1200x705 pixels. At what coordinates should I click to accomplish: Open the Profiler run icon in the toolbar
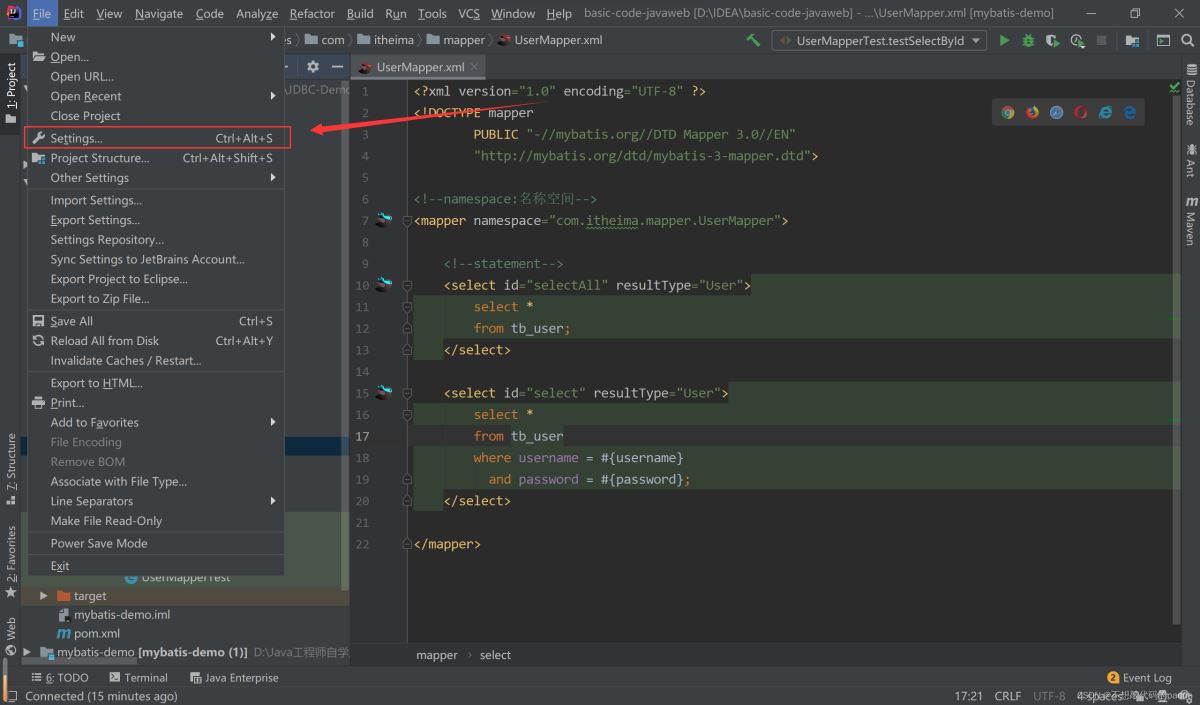pyautogui.click(x=1077, y=41)
